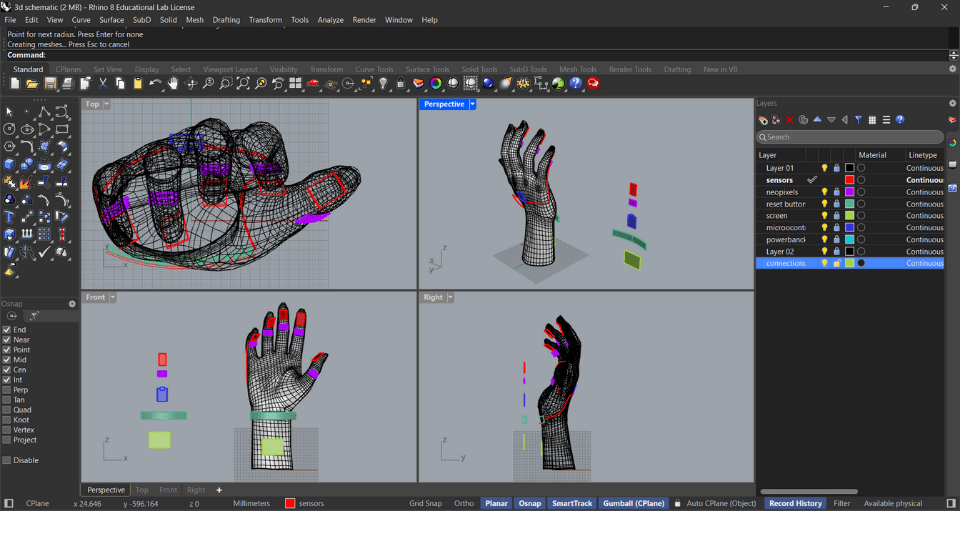Click the Save file icon in toolbar
Viewport: 960px width, 540px height.
pyautogui.click(x=50, y=84)
